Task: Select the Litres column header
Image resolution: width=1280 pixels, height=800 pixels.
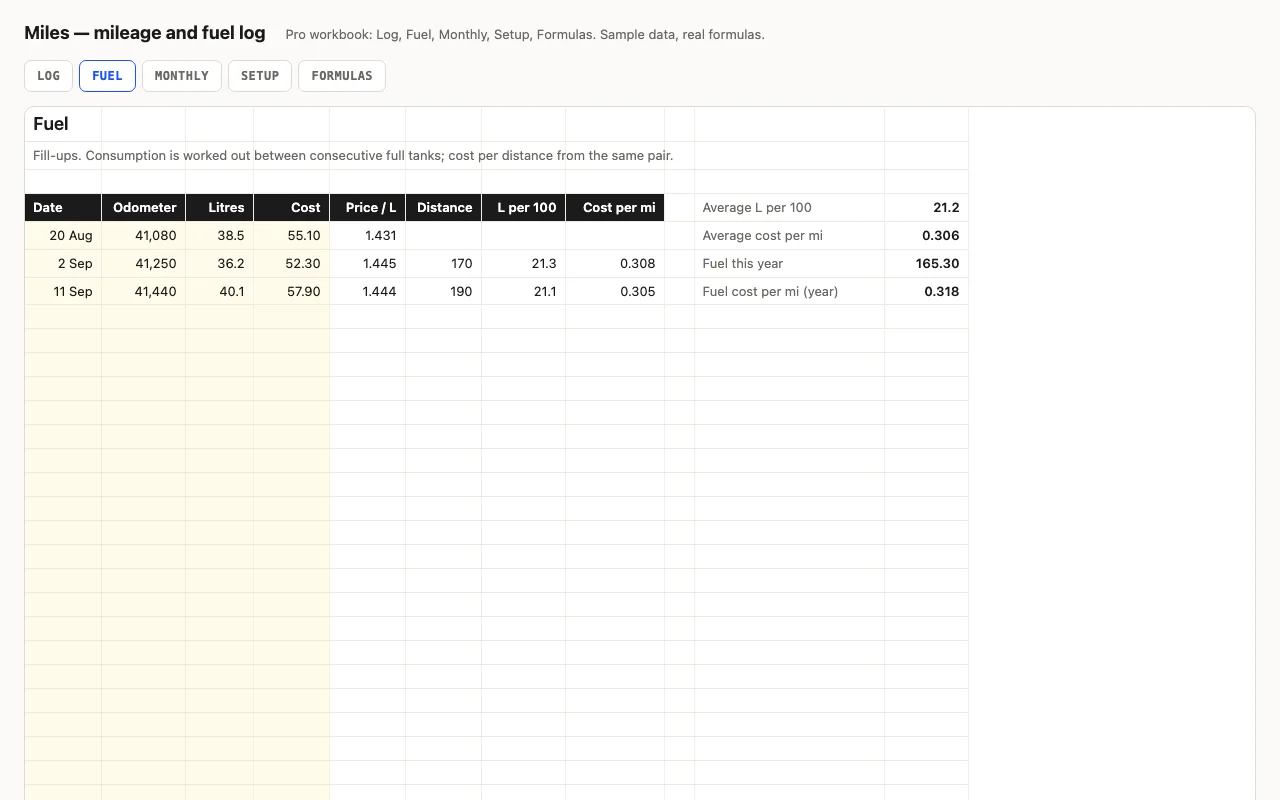Action: (220, 208)
